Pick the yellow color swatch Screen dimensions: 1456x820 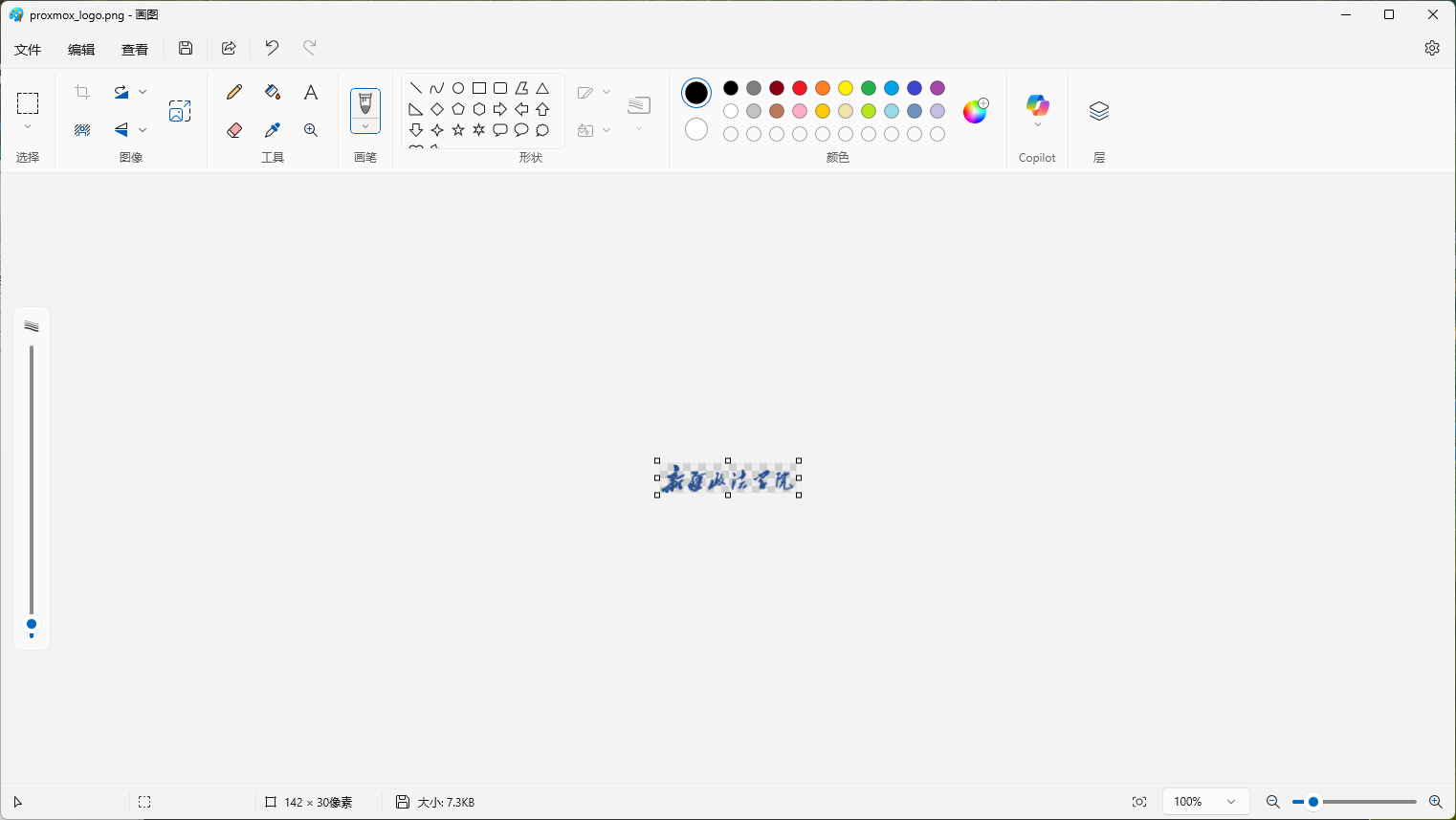pyautogui.click(x=846, y=88)
